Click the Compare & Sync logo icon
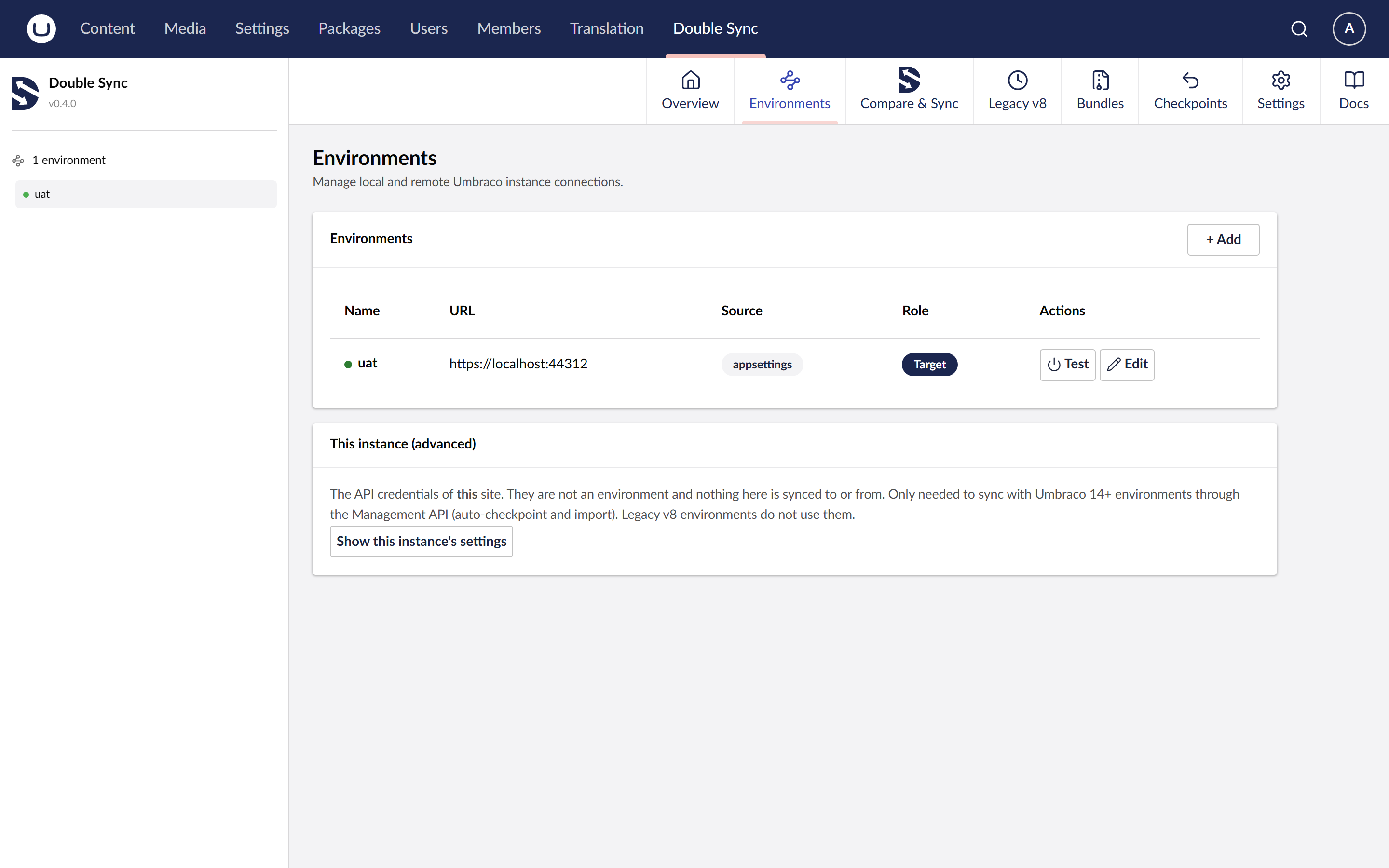The image size is (1389, 868). coord(909,80)
